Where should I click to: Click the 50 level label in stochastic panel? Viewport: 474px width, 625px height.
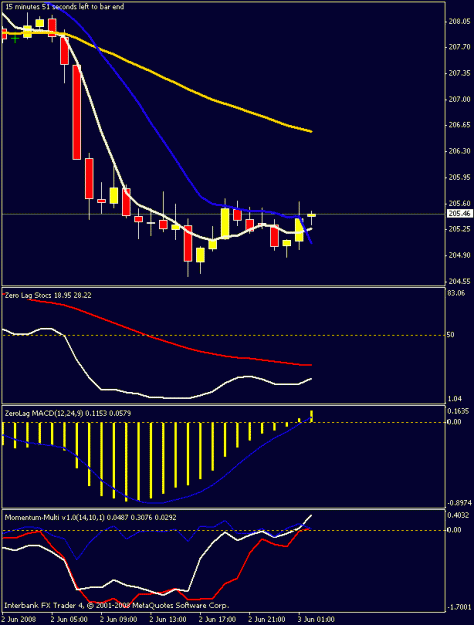(450, 335)
